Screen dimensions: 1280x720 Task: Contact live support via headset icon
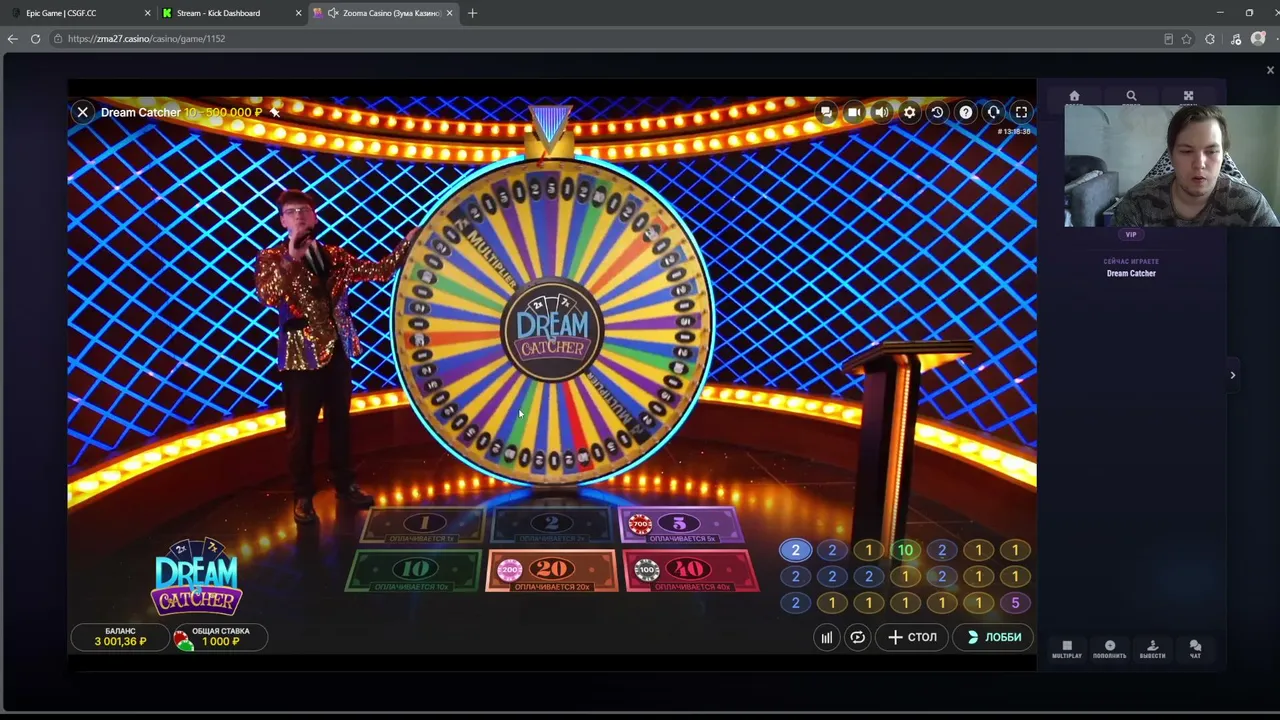click(x=993, y=113)
